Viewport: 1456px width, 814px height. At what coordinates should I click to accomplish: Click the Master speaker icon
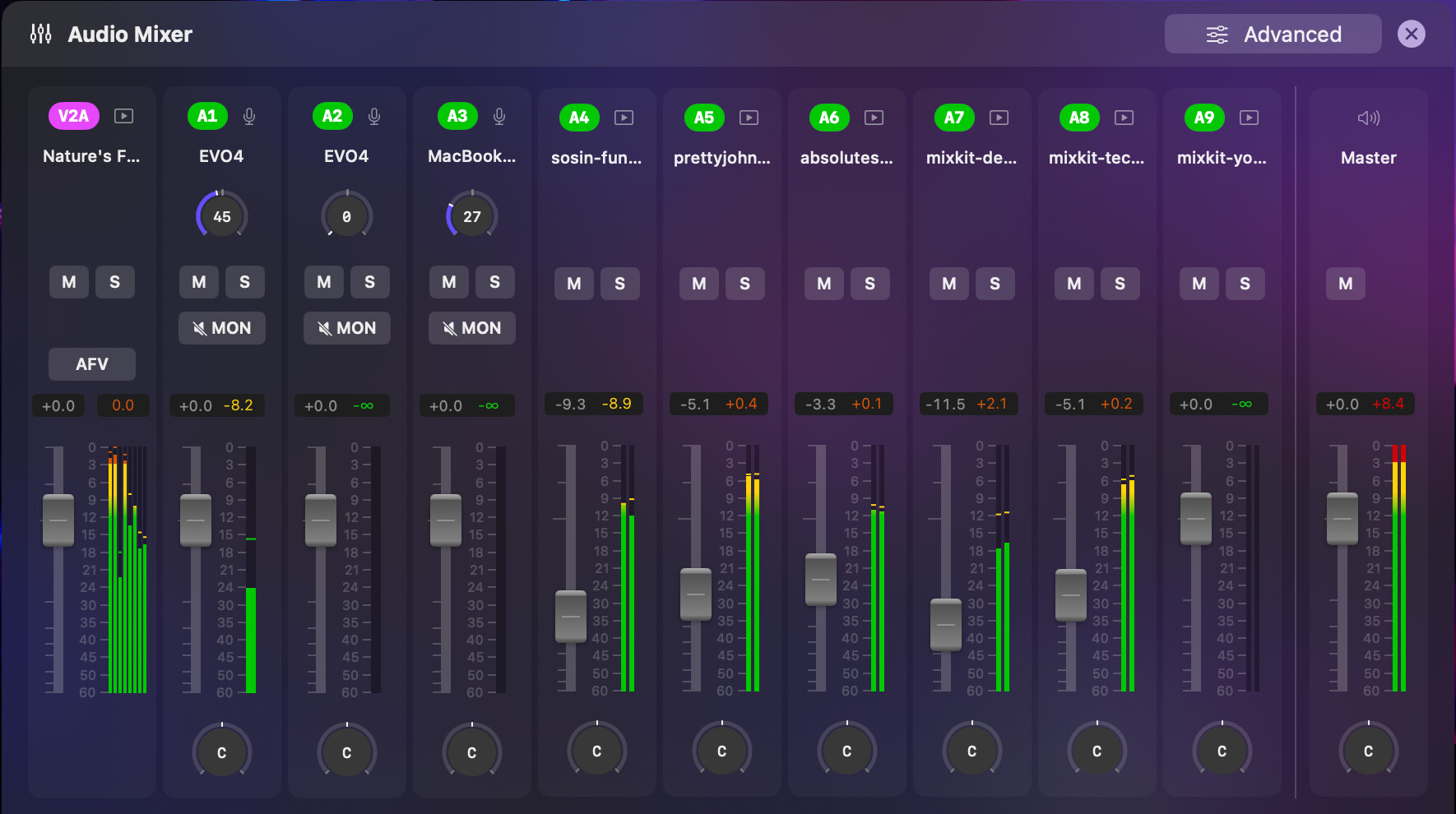pyautogui.click(x=1369, y=118)
